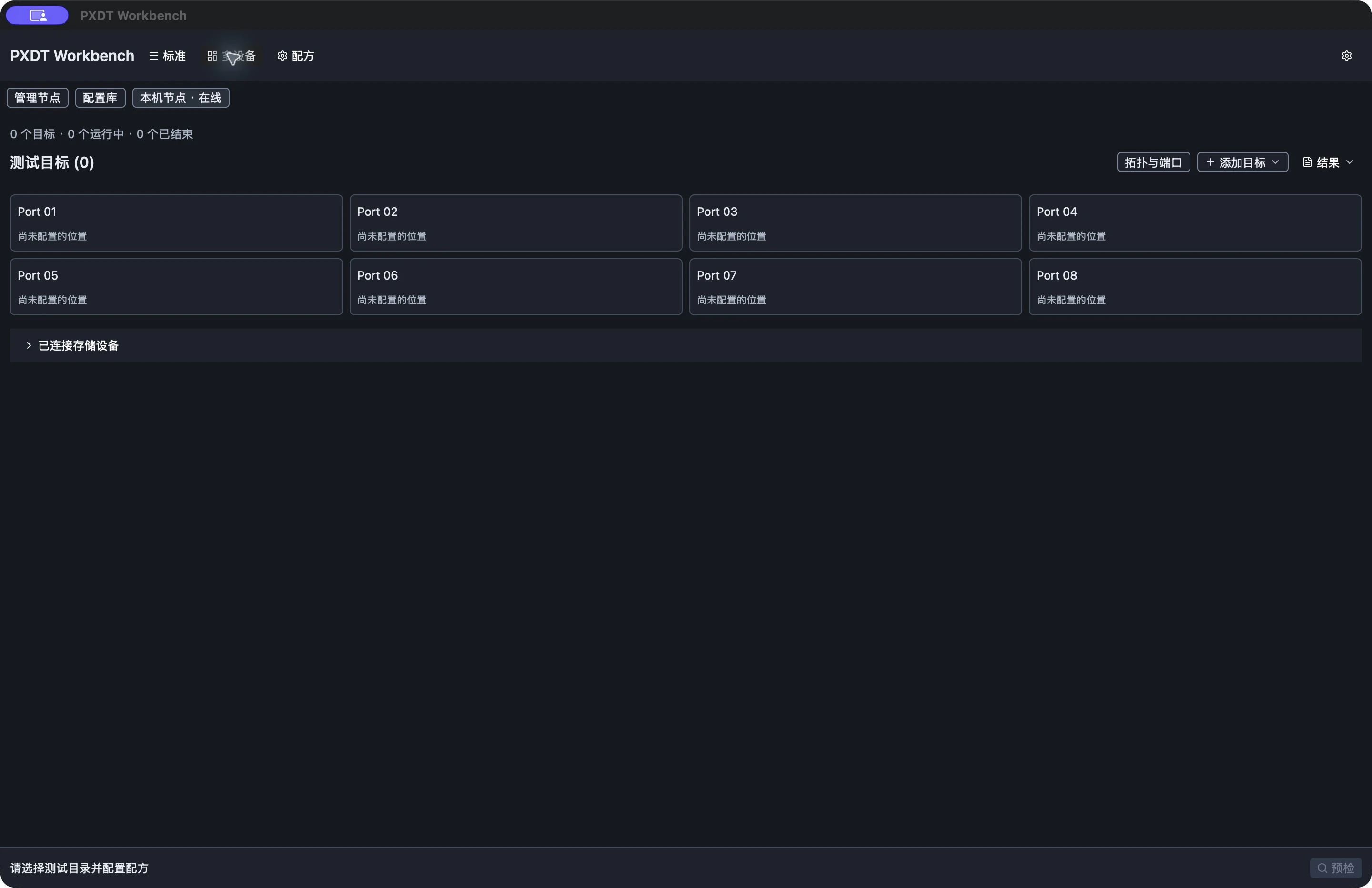Open the 添加目标 dropdown
This screenshot has height=888, width=1372.
[1243, 162]
